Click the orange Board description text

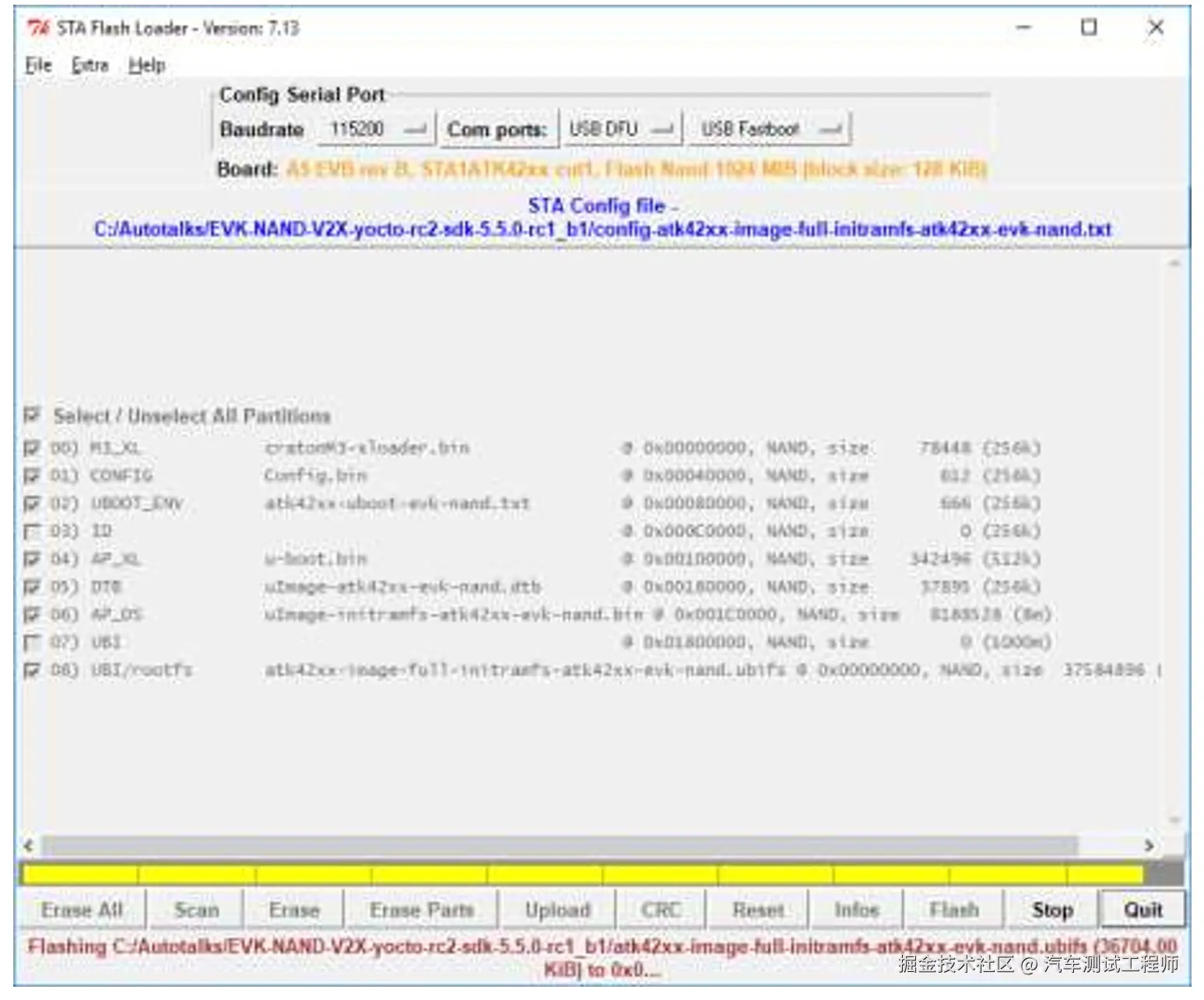pos(637,169)
